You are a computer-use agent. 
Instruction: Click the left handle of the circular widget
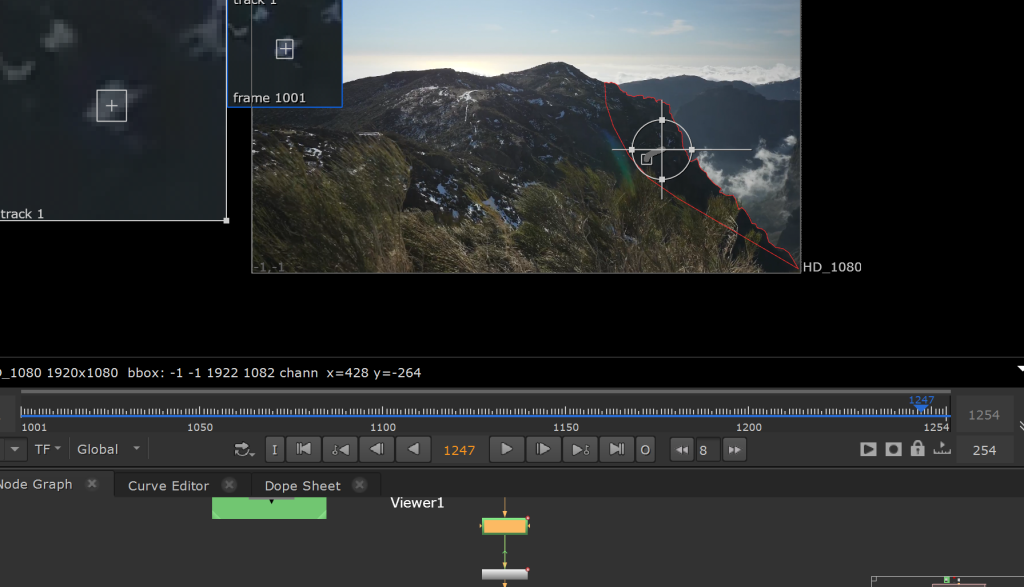632,150
